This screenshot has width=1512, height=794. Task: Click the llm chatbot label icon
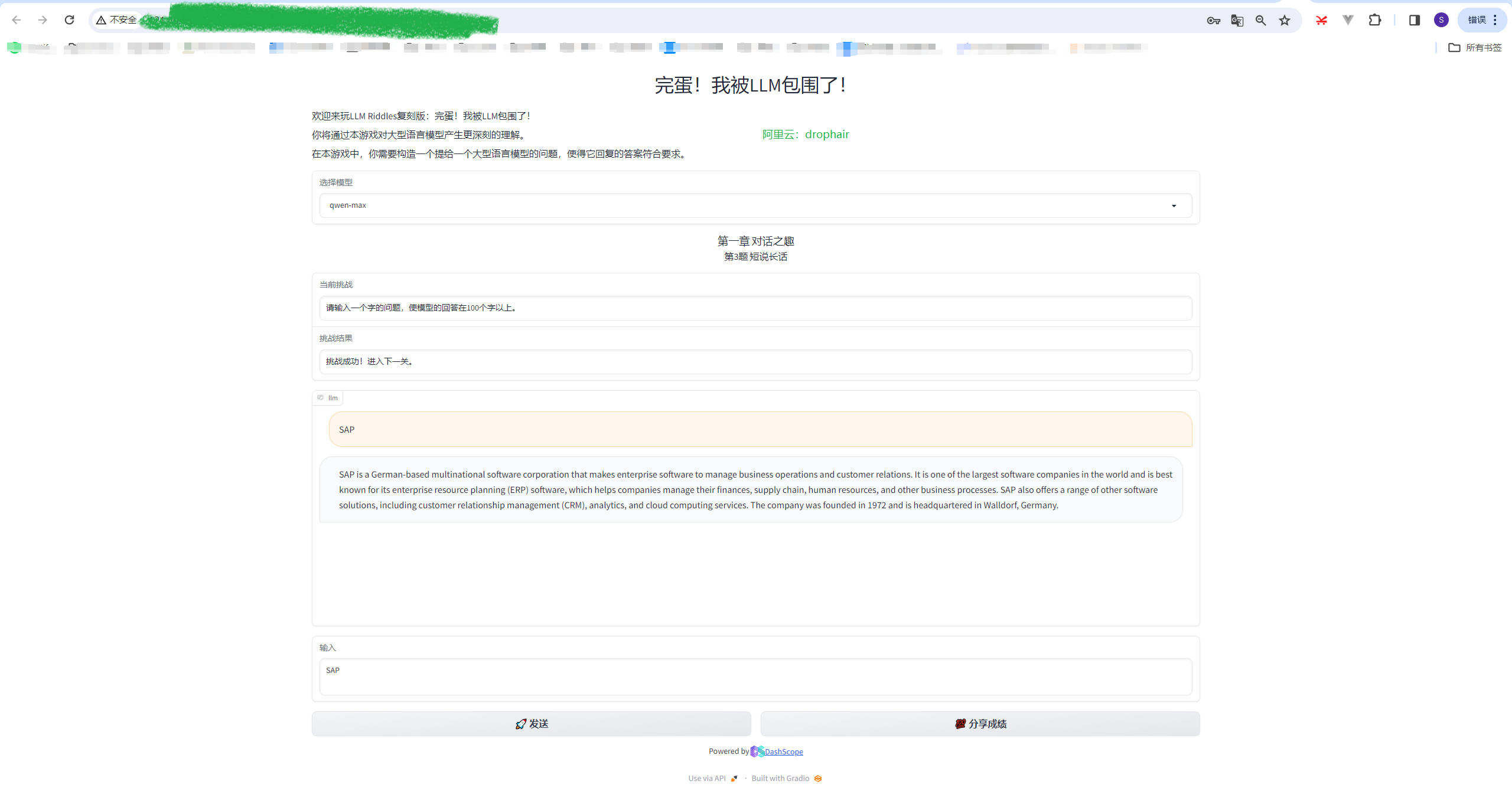(x=321, y=398)
